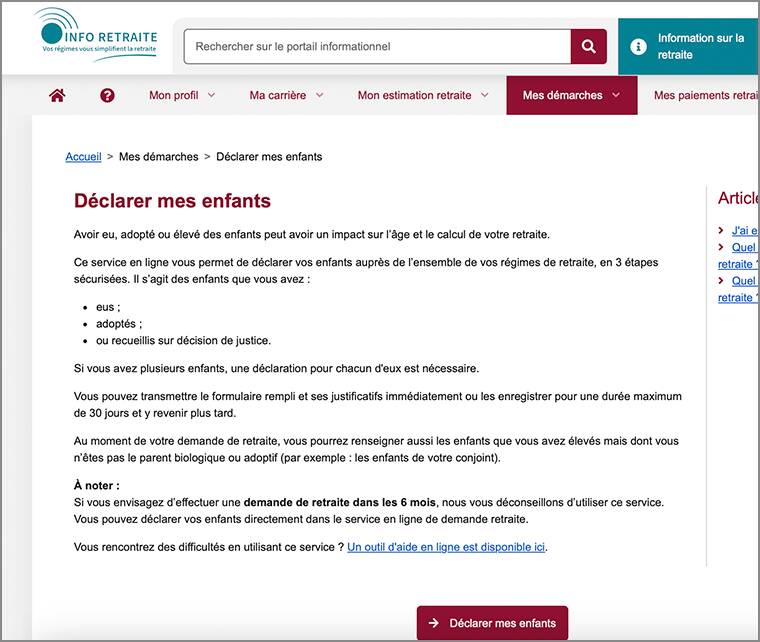Open the Mon profil menu
The image size is (760, 642).
pos(182,95)
